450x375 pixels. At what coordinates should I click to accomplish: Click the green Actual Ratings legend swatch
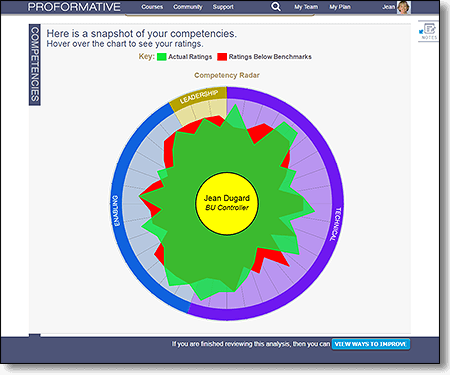(x=162, y=57)
